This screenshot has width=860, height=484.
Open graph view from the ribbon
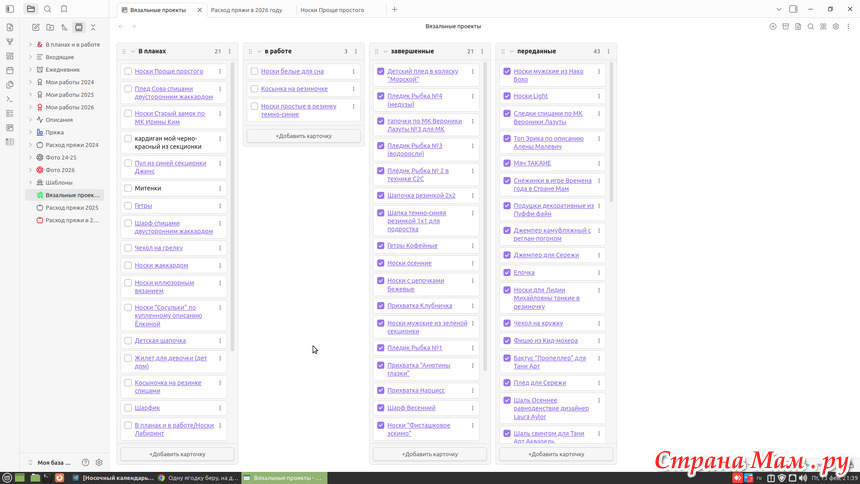pyautogui.click(x=9, y=41)
